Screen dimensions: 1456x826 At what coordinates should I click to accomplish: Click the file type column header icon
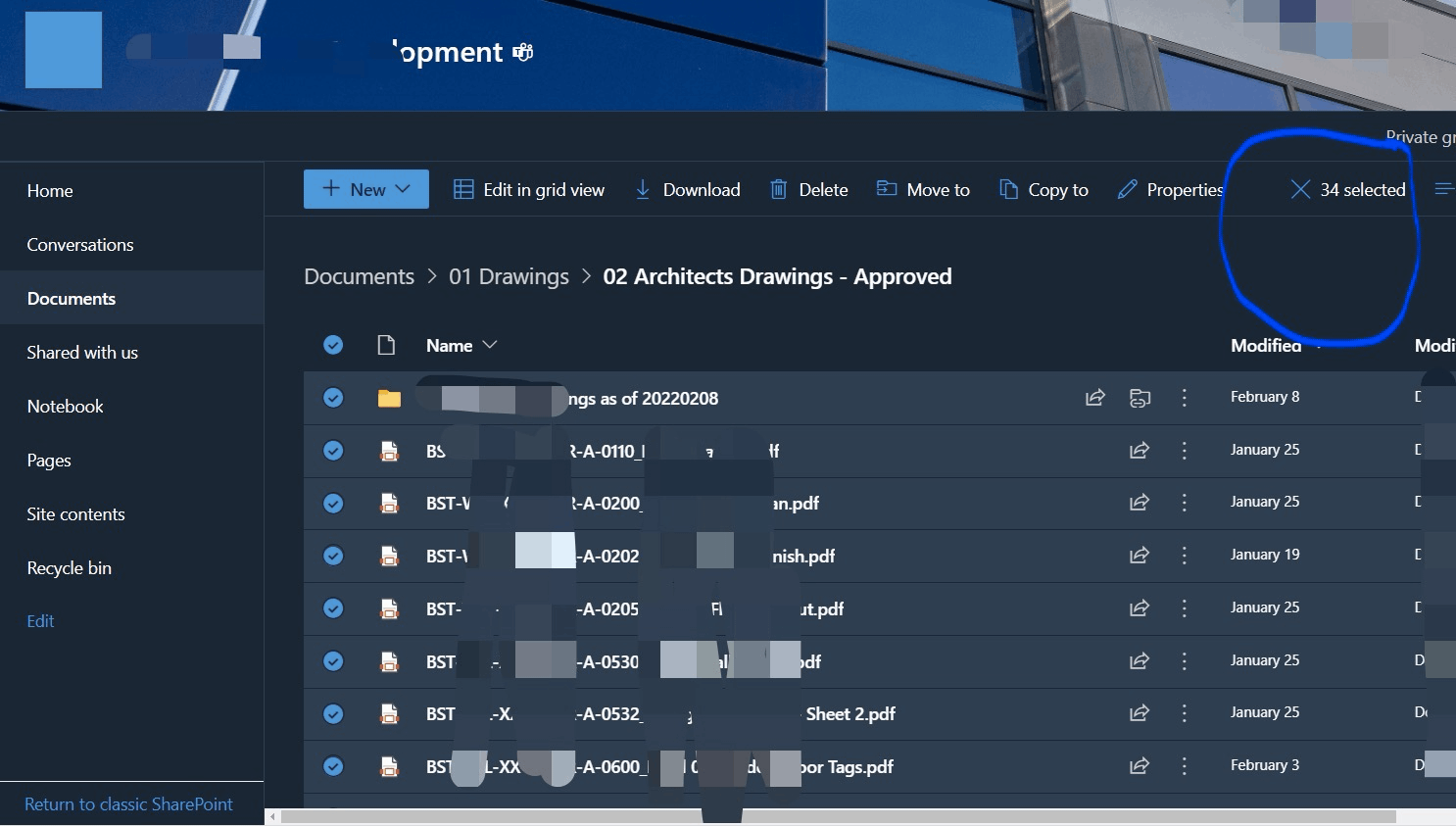(387, 345)
